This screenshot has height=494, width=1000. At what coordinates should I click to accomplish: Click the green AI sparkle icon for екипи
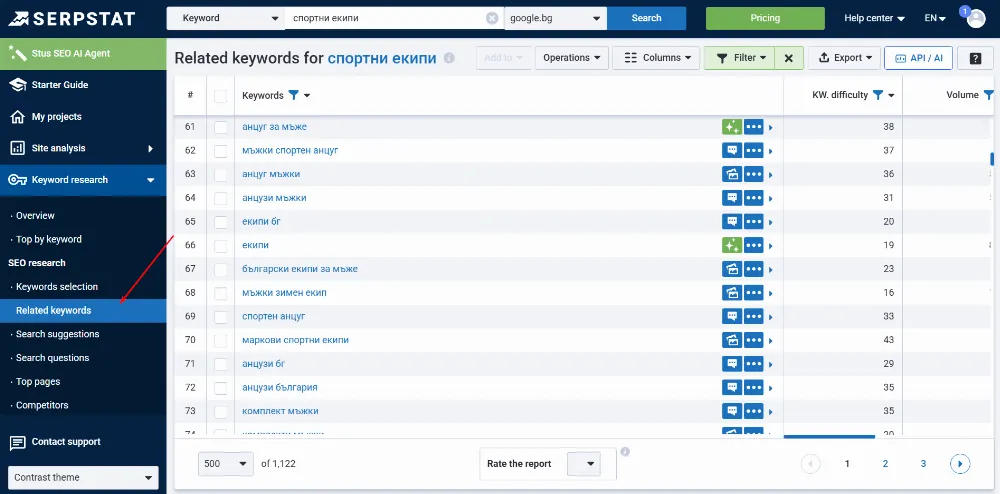732,245
